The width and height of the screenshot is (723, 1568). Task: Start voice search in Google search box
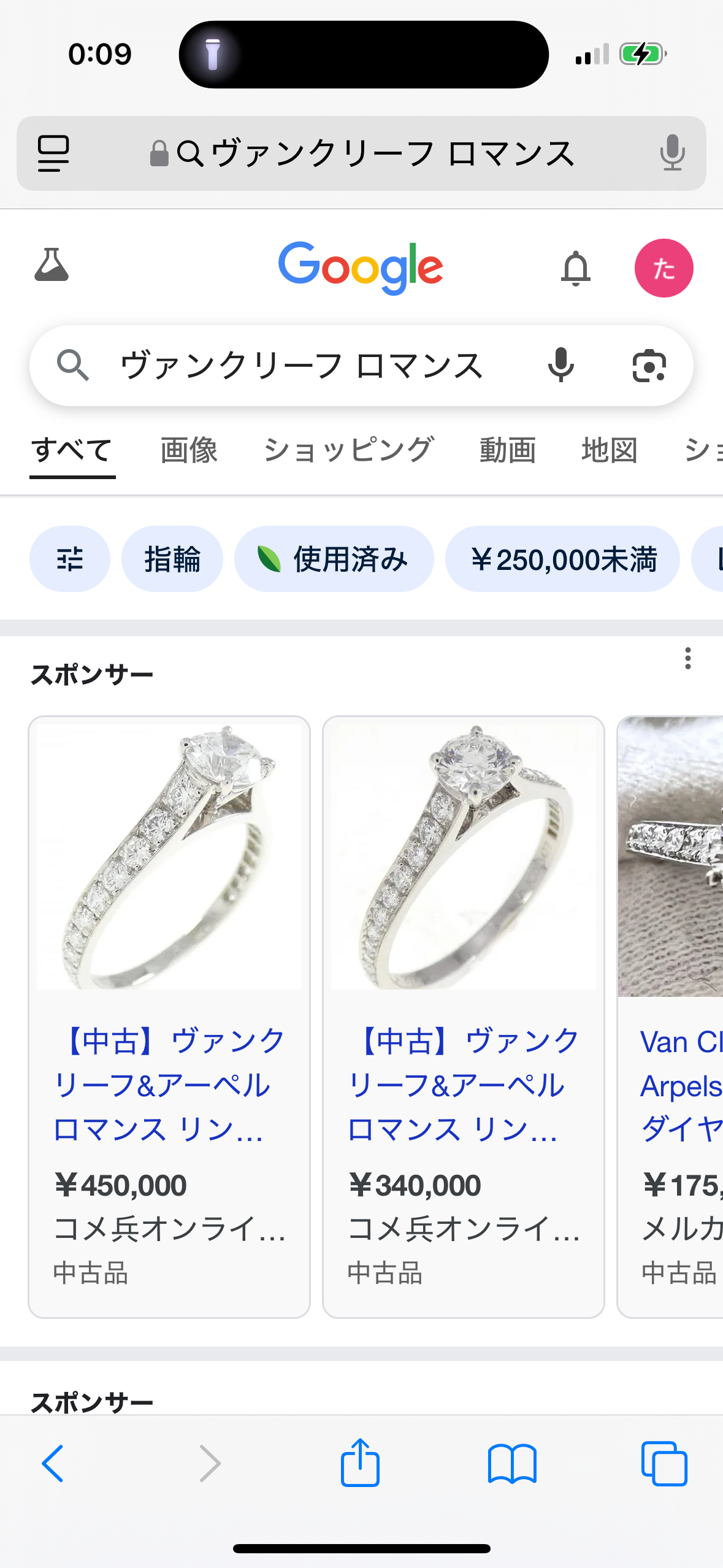(560, 365)
